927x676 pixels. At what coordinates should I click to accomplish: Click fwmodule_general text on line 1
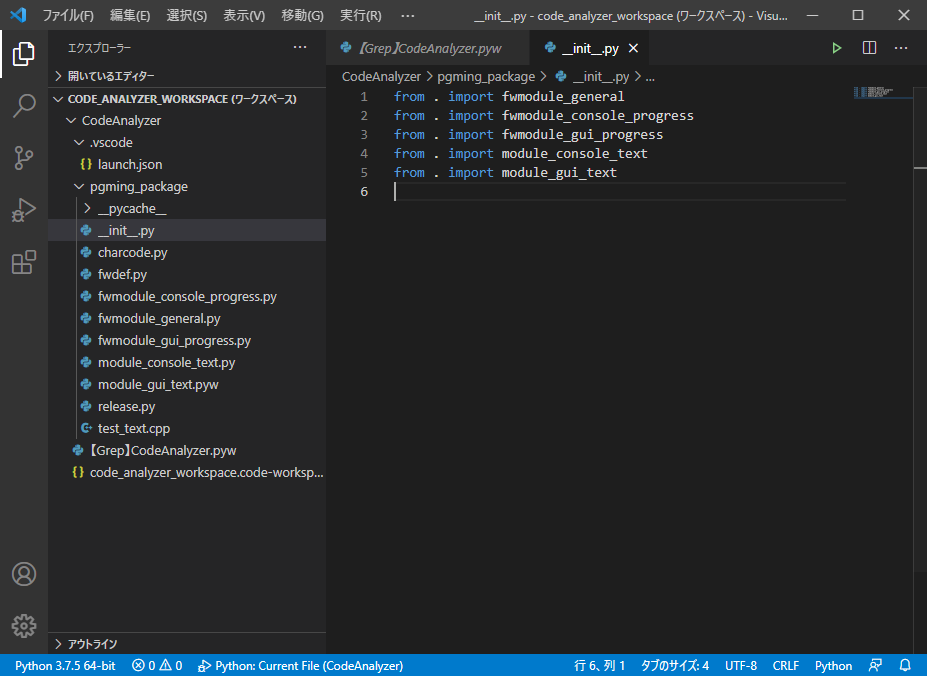563,96
